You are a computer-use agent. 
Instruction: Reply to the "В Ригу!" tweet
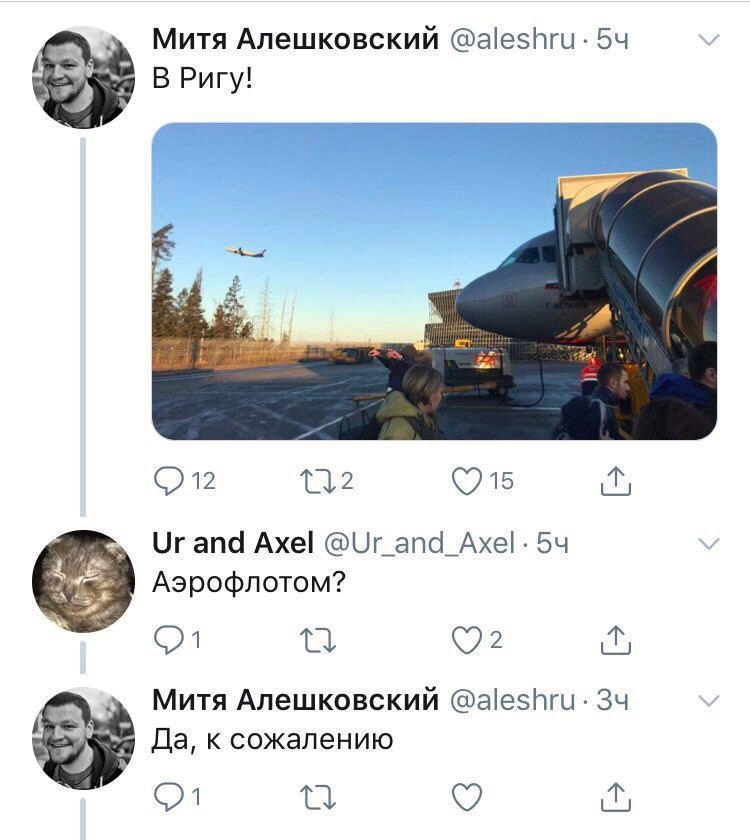(169, 481)
